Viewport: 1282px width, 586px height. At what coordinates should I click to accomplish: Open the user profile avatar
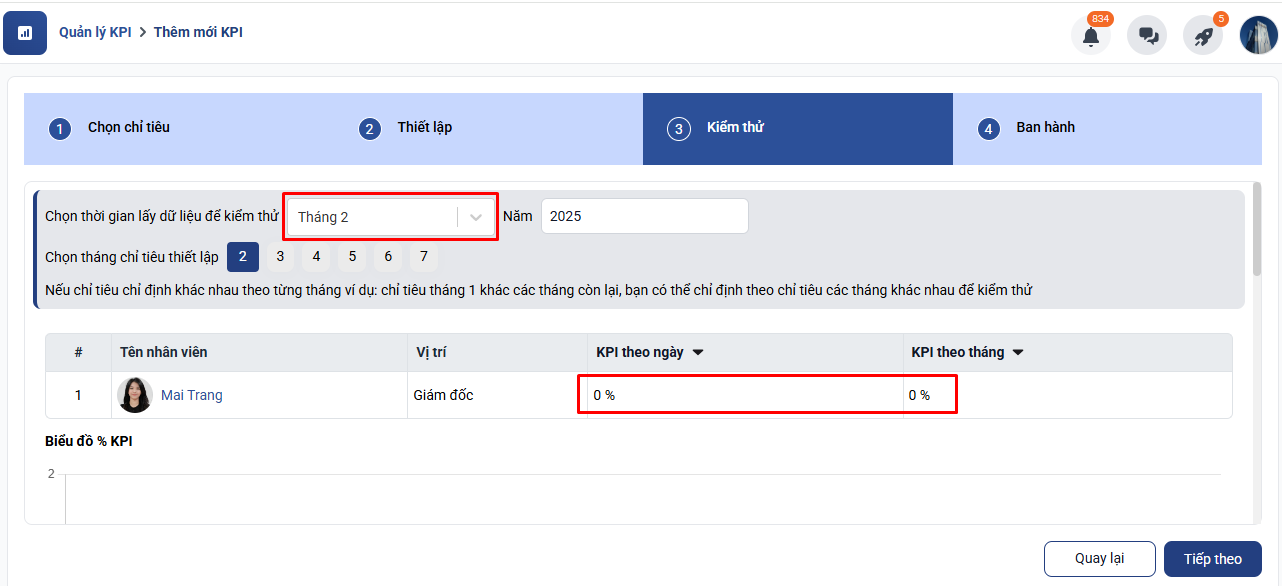click(1259, 35)
